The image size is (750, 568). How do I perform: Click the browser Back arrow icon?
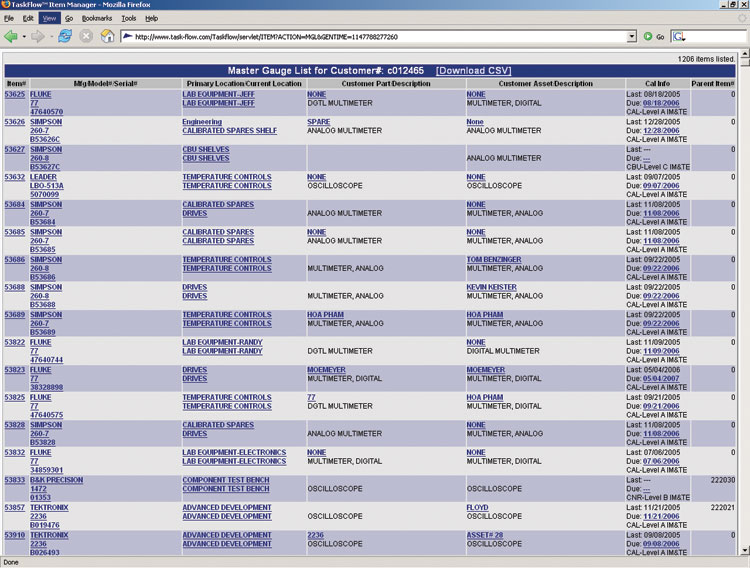pos(11,36)
